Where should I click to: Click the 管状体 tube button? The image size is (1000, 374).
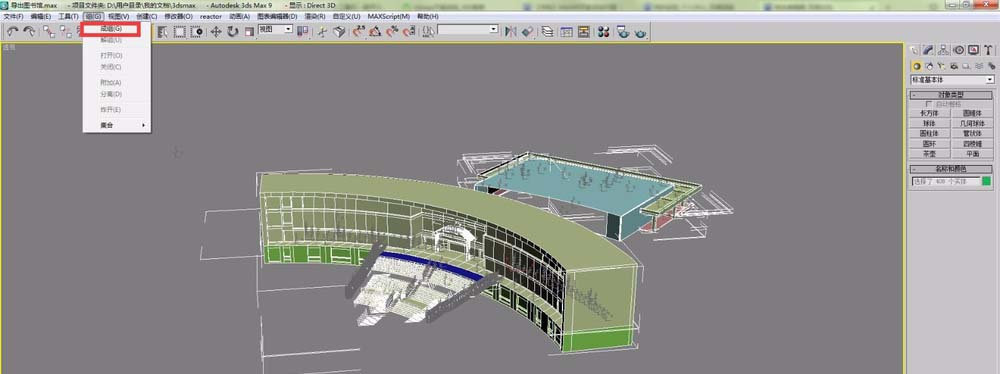(x=973, y=134)
